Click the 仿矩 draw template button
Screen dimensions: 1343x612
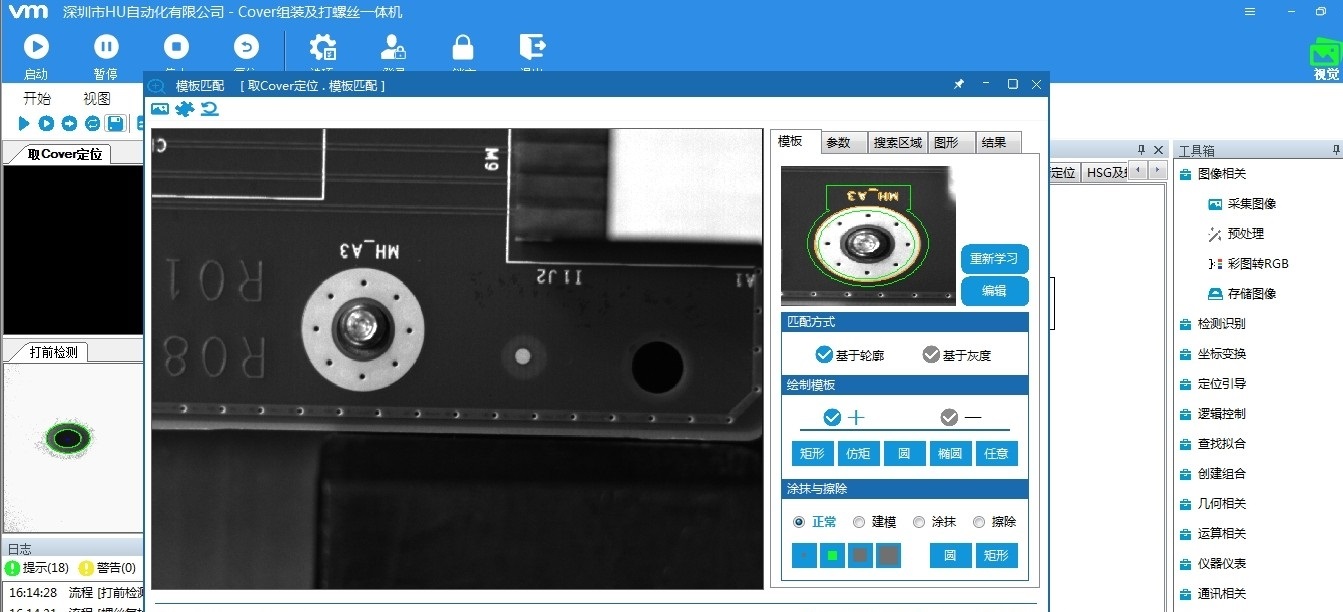pos(857,454)
